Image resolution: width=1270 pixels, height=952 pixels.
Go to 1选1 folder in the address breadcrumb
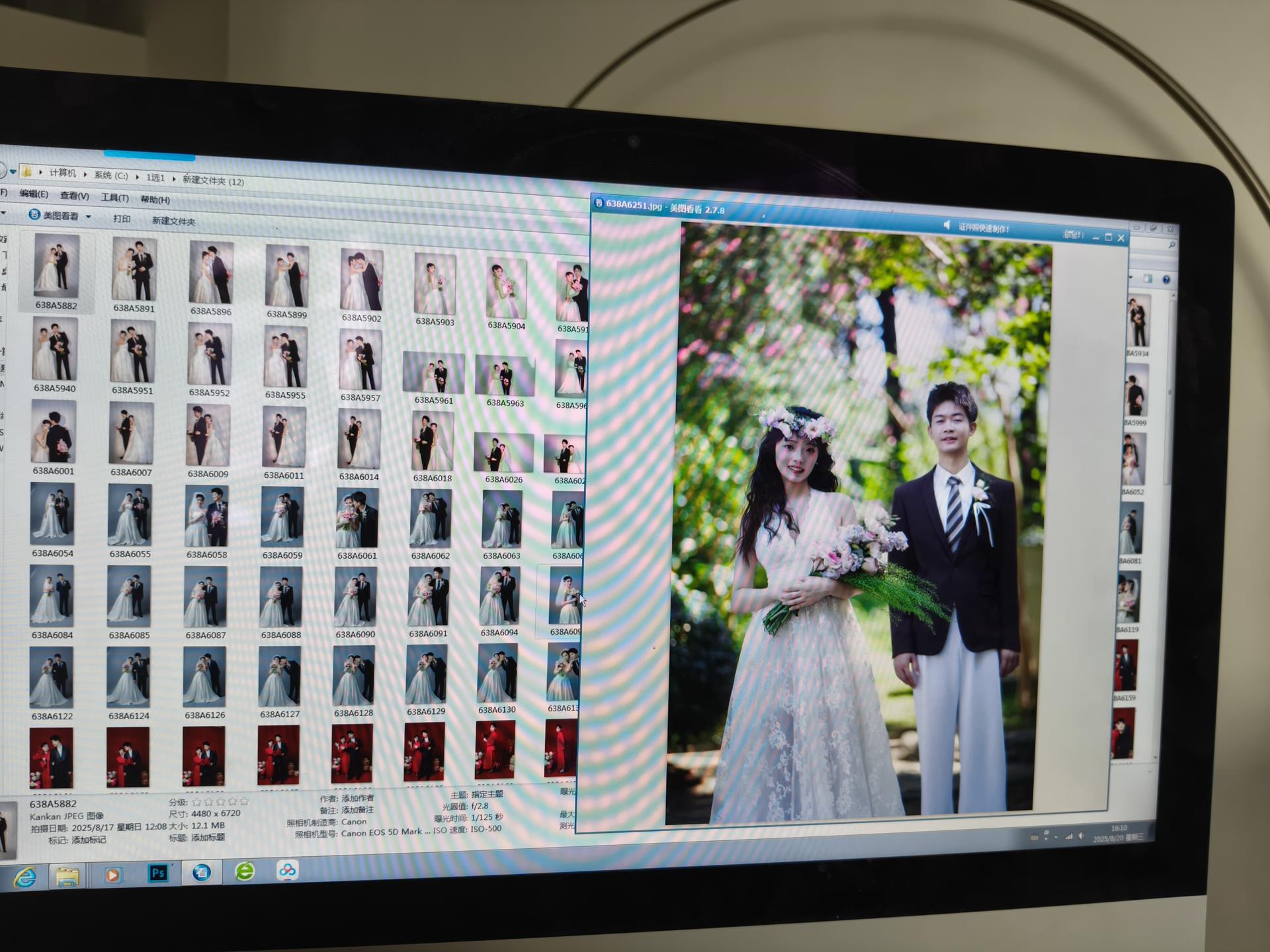click(x=155, y=177)
